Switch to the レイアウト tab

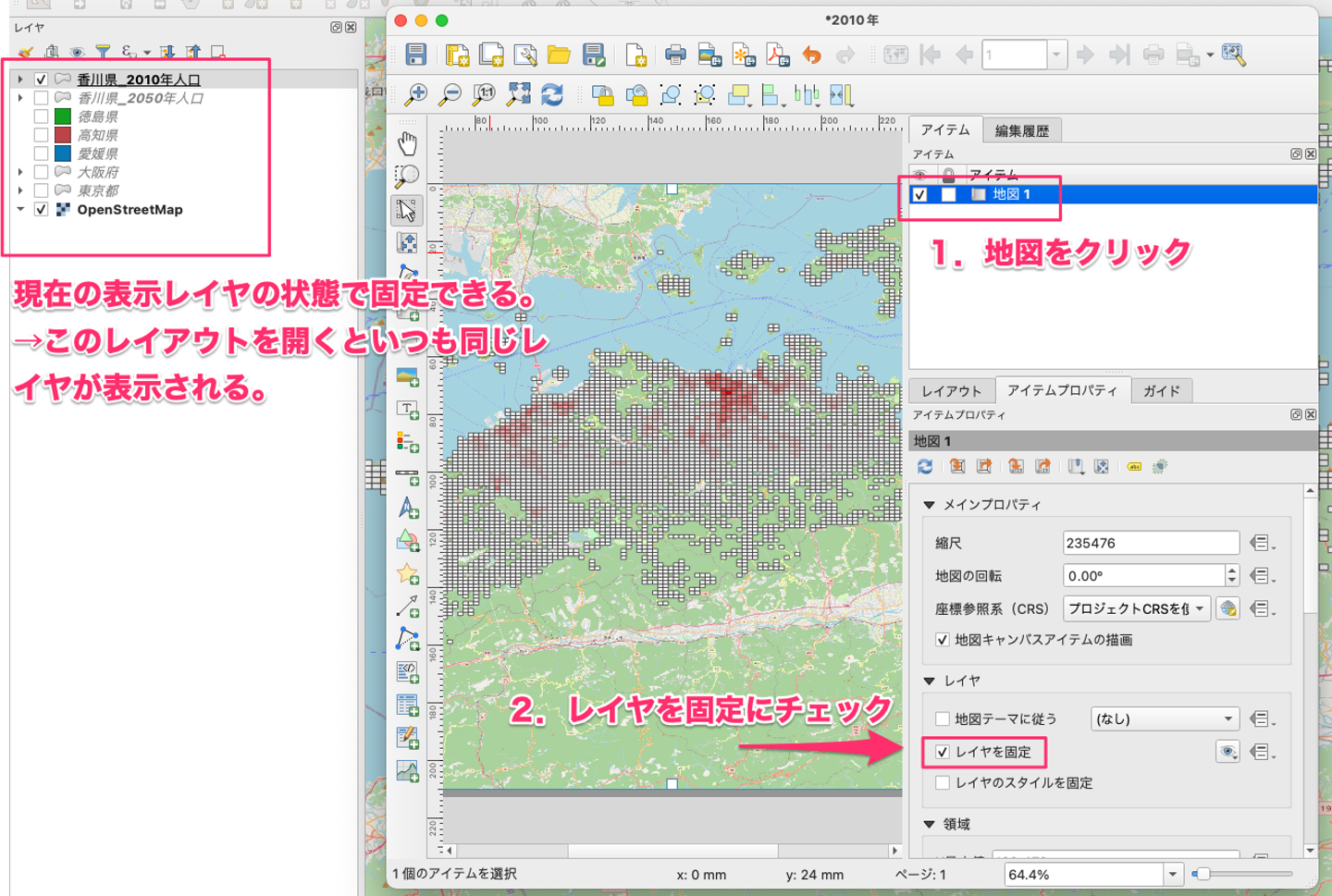pyautogui.click(x=951, y=391)
